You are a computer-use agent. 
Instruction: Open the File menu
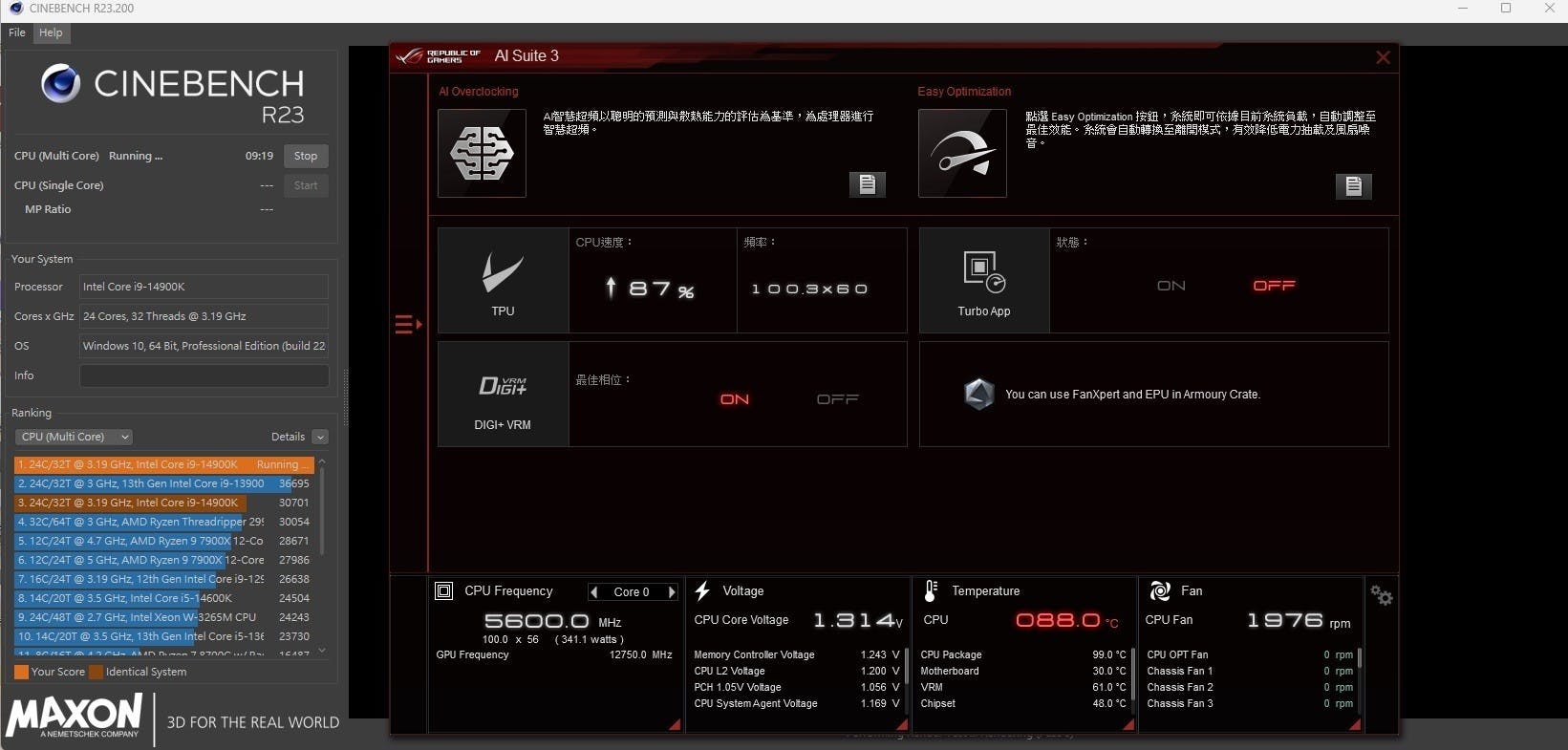point(17,32)
